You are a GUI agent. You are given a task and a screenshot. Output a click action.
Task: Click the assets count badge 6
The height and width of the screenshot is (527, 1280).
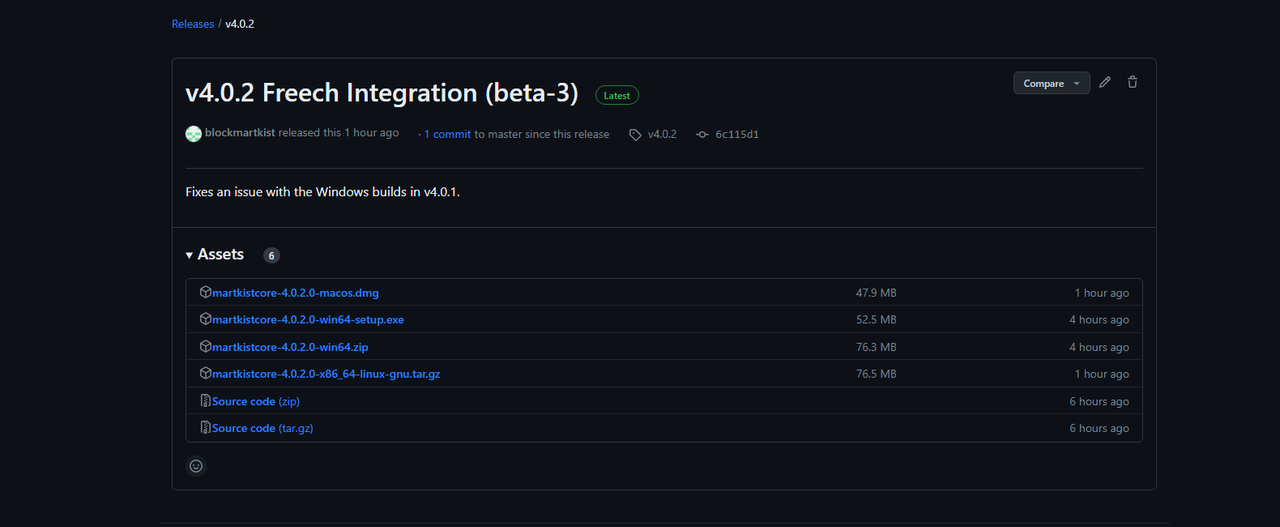tap(271, 256)
